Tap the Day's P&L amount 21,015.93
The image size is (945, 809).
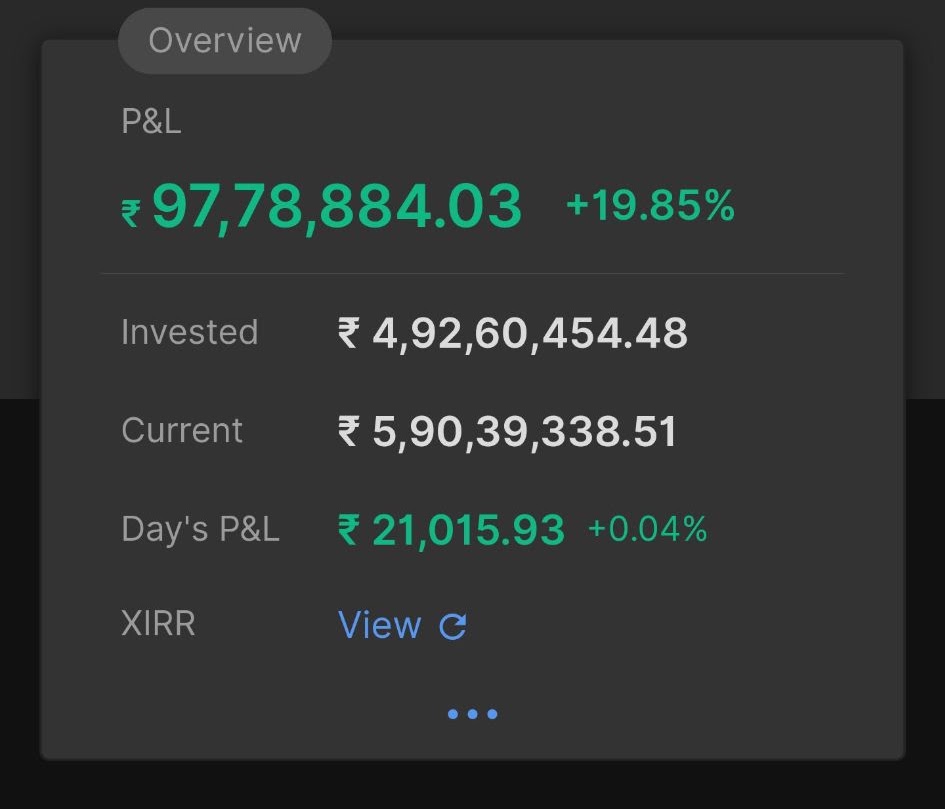click(x=468, y=530)
